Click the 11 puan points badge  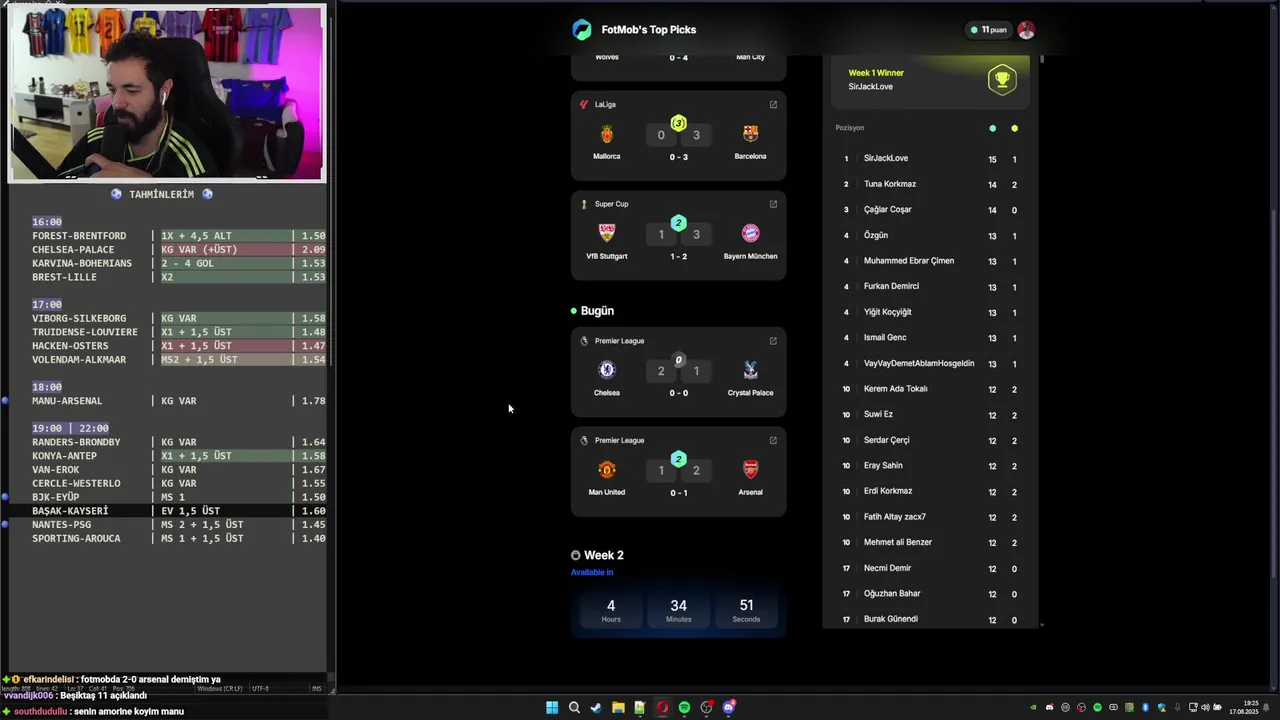point(987,30)
